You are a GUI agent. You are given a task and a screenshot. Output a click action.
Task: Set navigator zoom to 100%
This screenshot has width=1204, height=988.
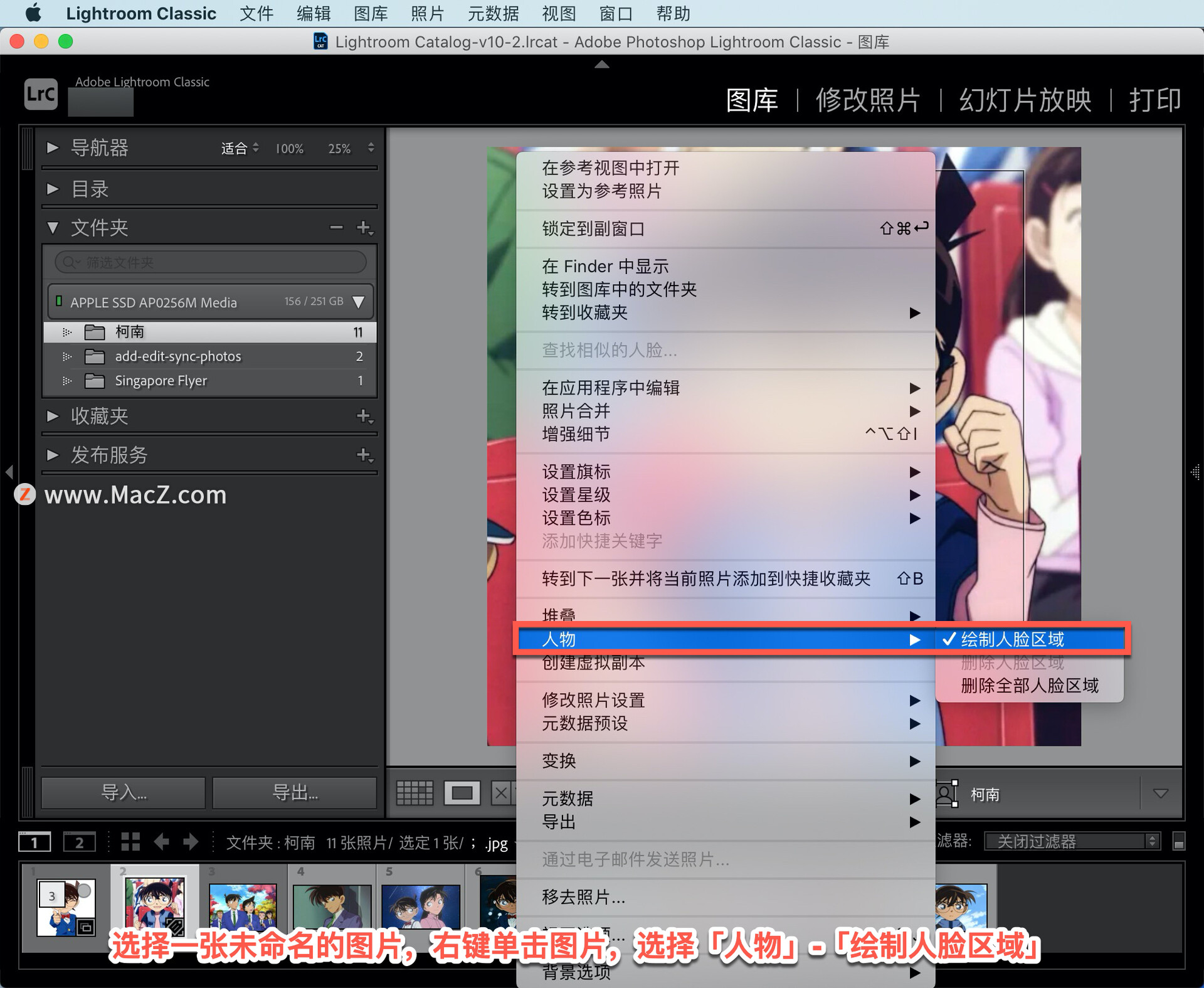pos(290,149)
